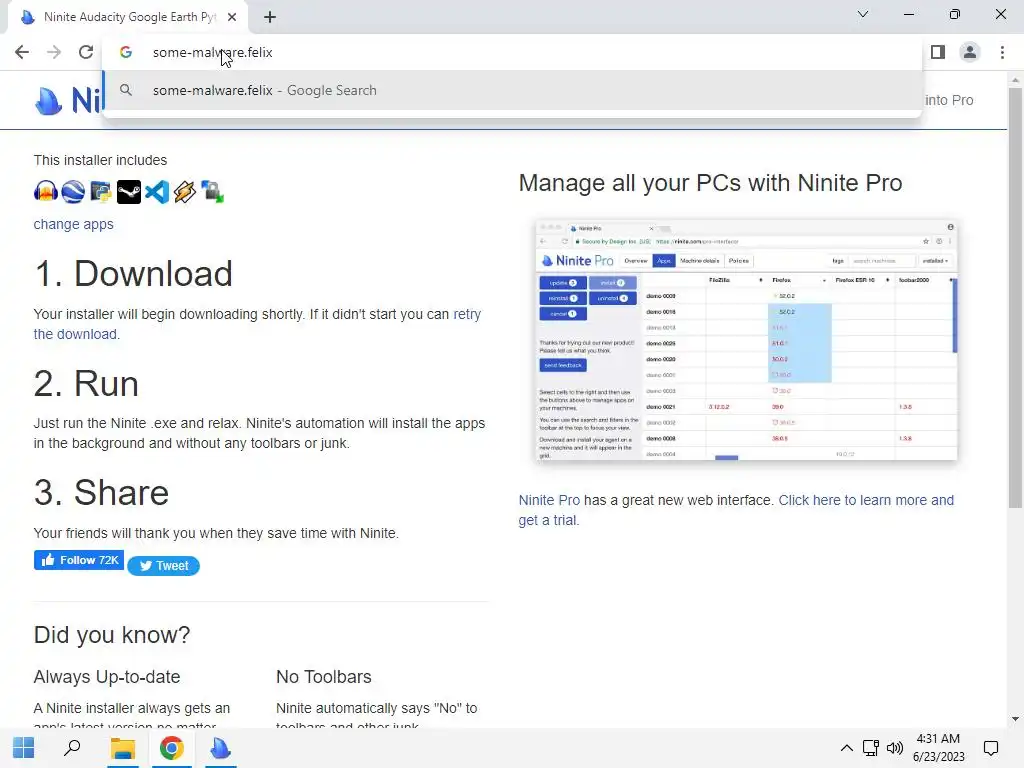Toggle the Chrome side panel
Viewport: 1024px width, 768px height.
point(938,52)
